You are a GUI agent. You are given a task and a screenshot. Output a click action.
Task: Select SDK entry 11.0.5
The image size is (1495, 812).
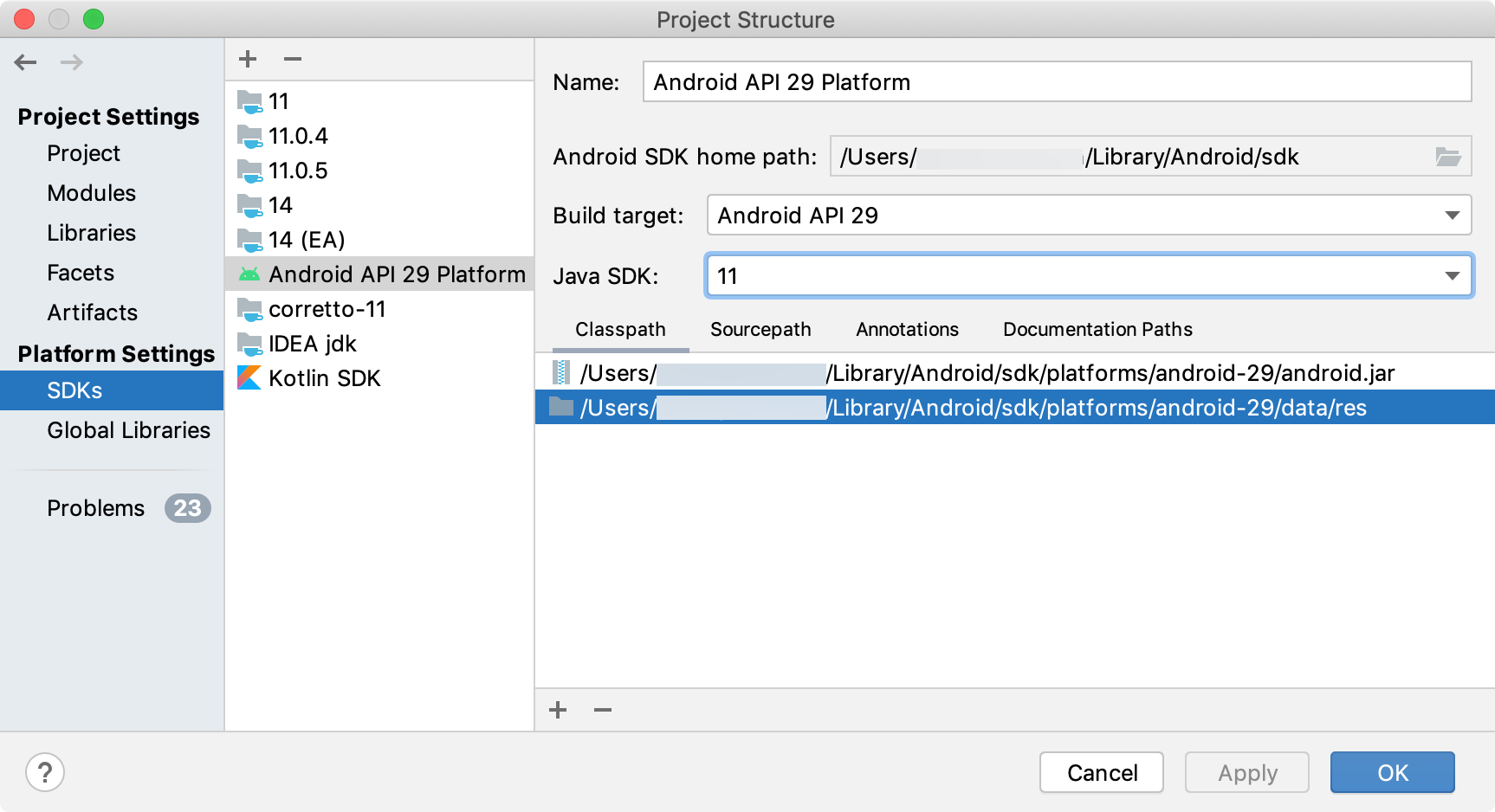point(379,171)
